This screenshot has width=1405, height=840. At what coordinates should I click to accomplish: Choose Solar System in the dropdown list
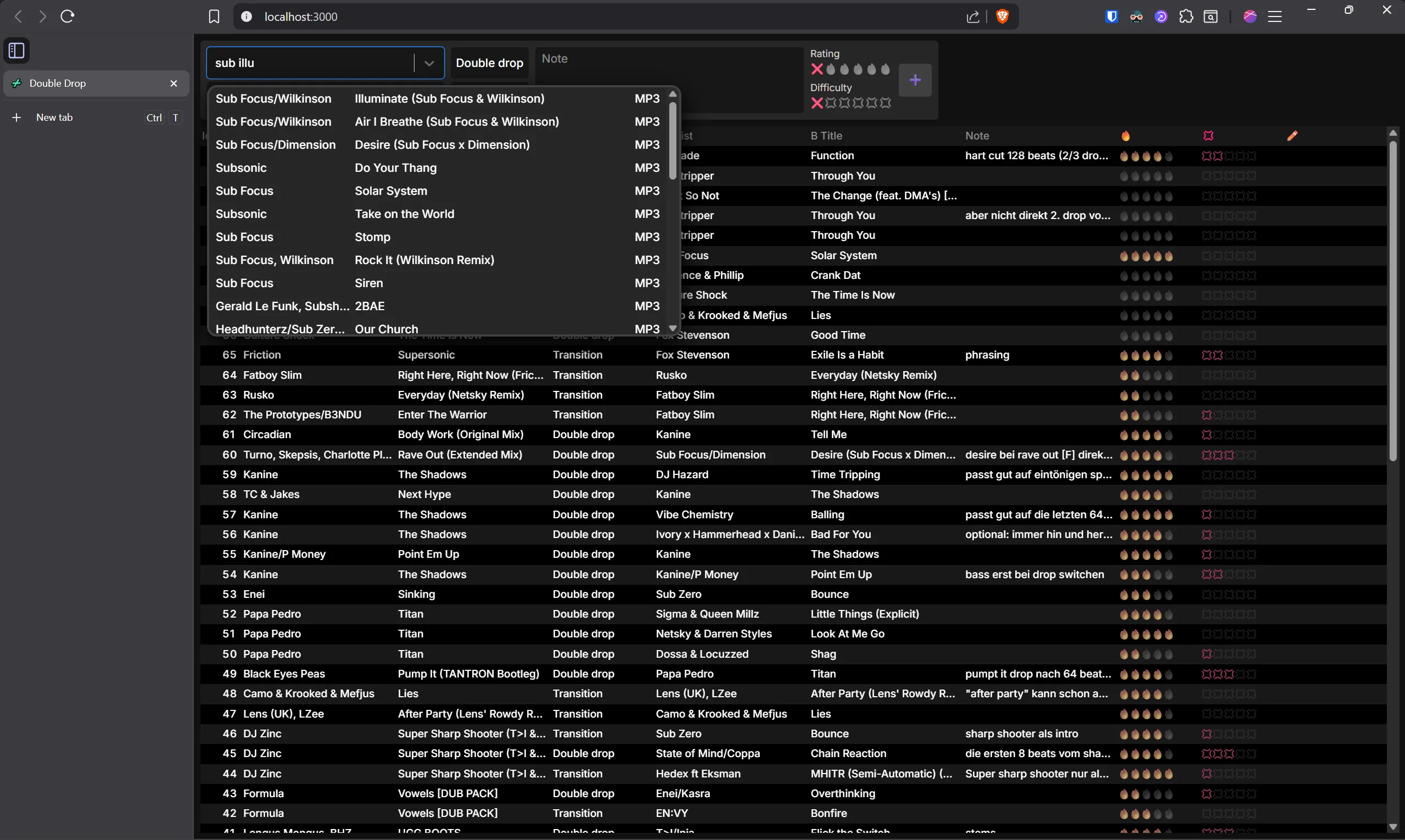pos(438,191)
